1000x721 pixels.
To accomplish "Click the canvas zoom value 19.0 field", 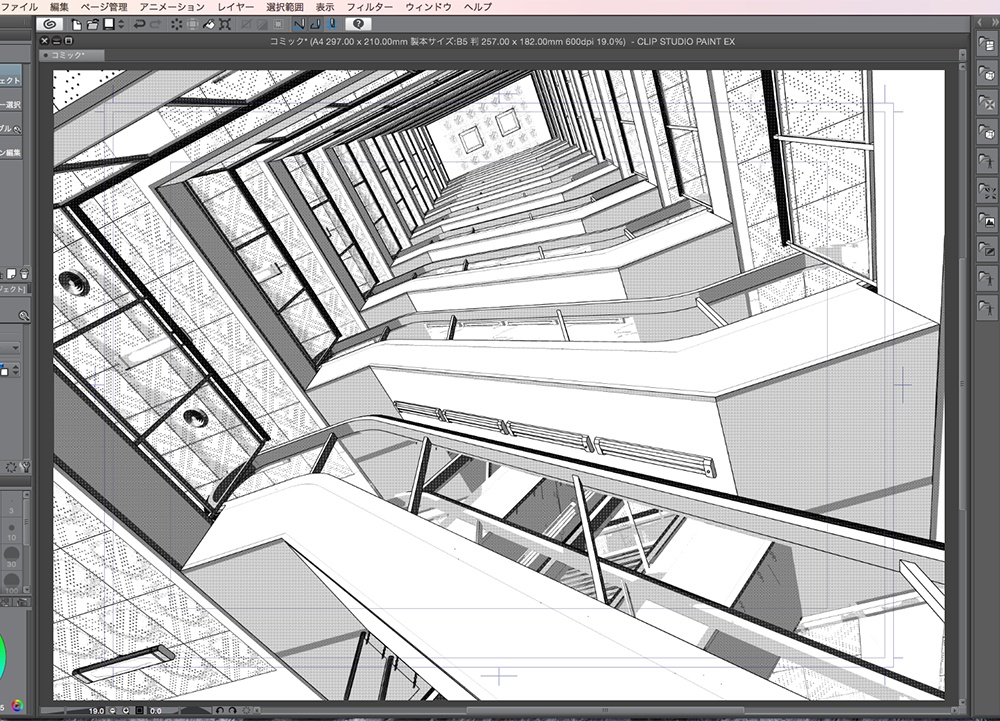I will [x=96, y=710].
